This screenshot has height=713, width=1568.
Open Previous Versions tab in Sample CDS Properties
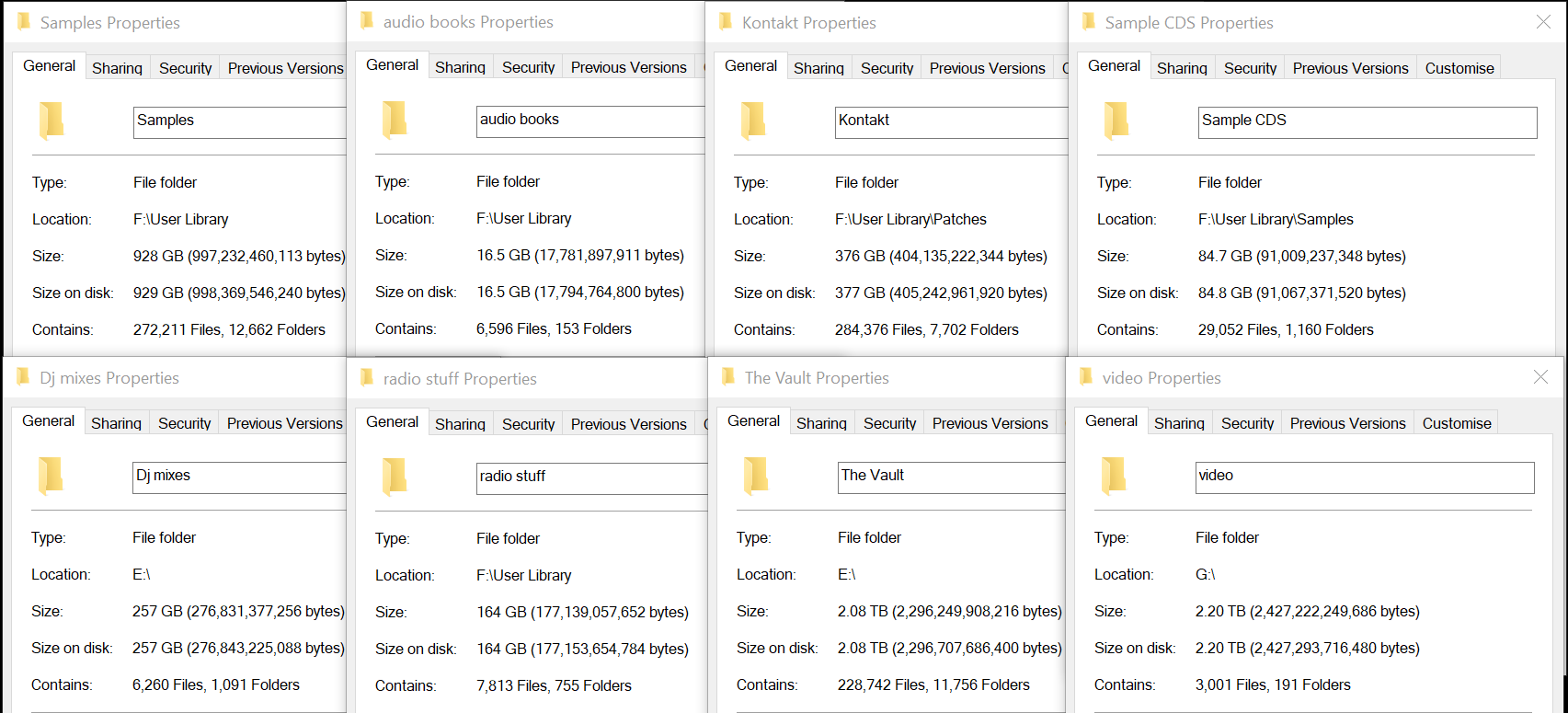(1351, 68)
